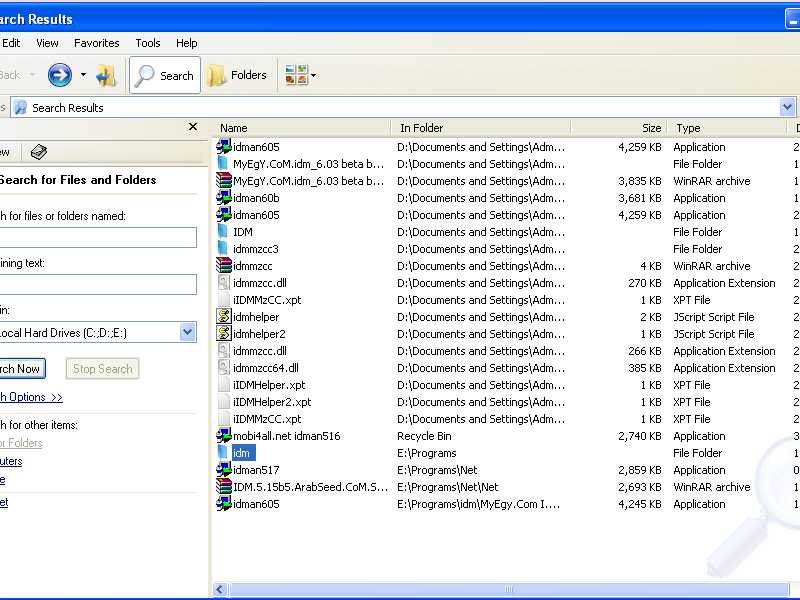Click the idmmzcc64.dll file icon
Screen dimensions: 800x600
pos(223,368)
